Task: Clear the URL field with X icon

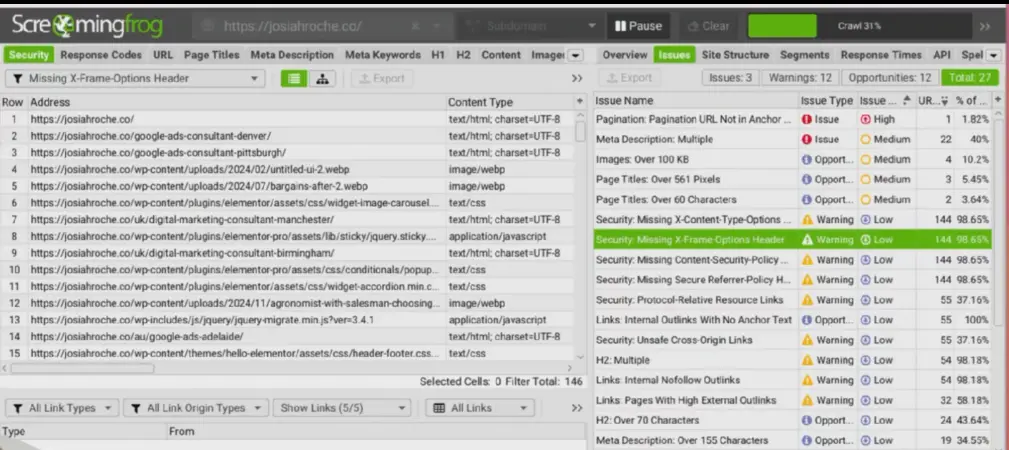Action: click(416, 26)
